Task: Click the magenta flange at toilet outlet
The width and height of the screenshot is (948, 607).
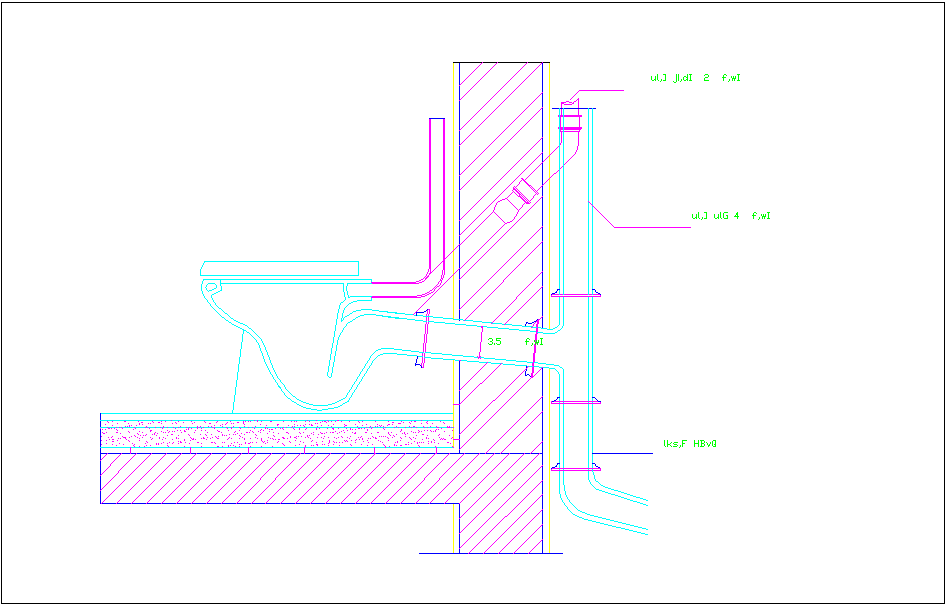Action: pyautogui.click(x=423, y=340)
